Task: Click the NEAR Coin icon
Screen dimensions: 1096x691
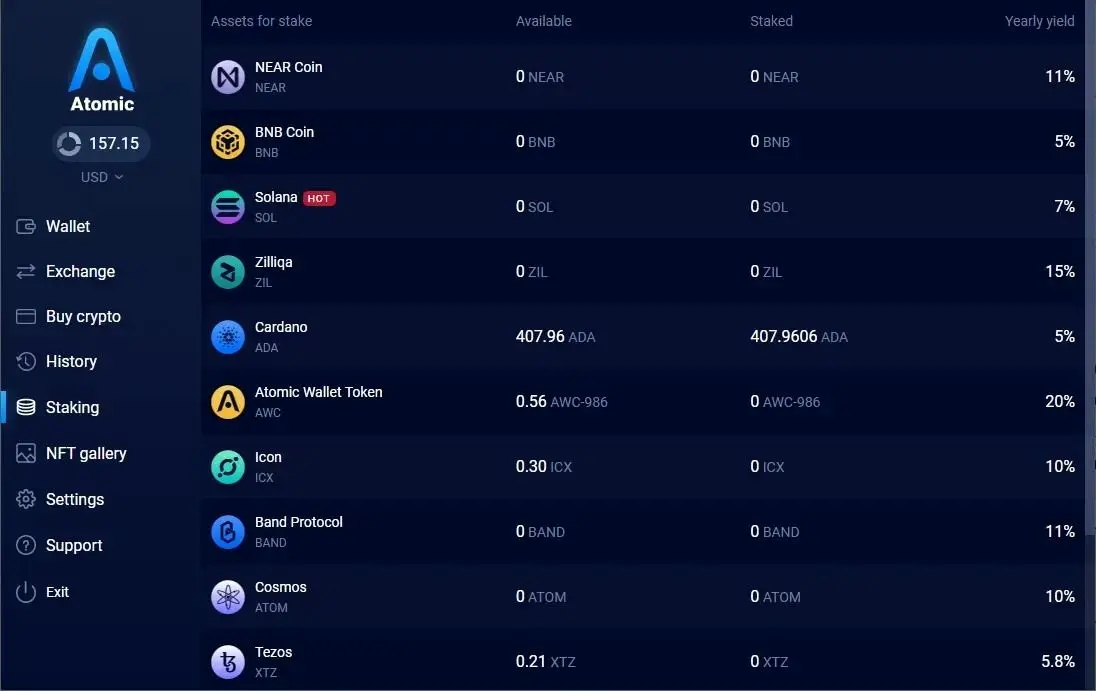Action: point(228,77)
